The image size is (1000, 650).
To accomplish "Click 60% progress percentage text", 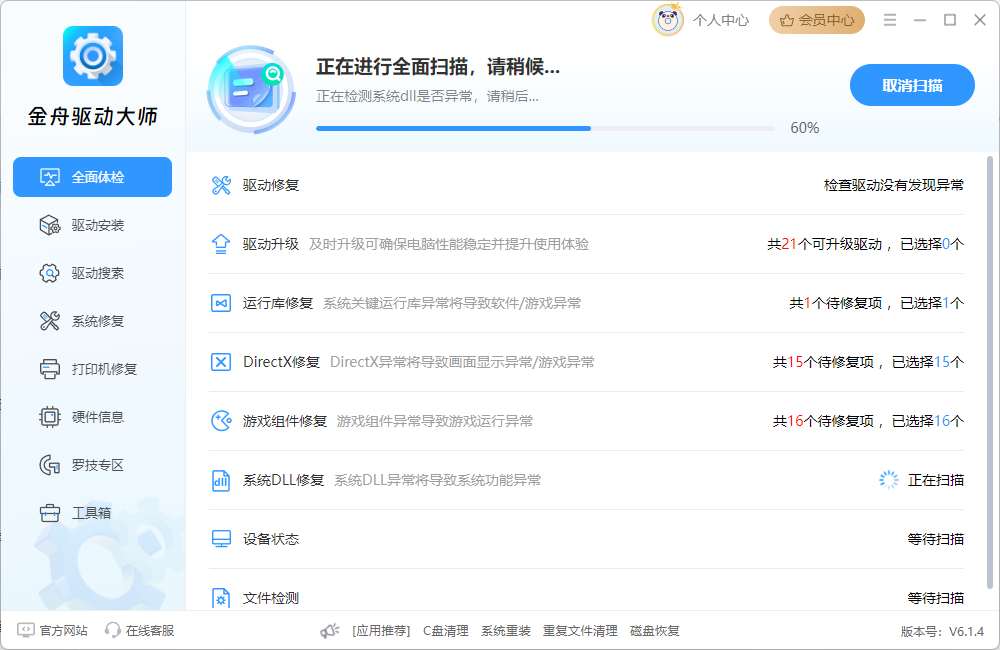I will 805,128.
